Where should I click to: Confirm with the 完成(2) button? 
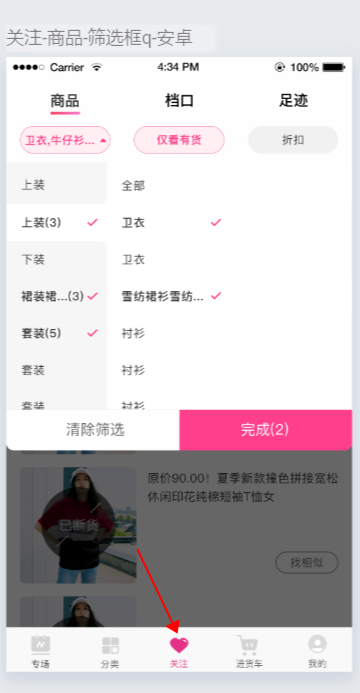(266, 430)
